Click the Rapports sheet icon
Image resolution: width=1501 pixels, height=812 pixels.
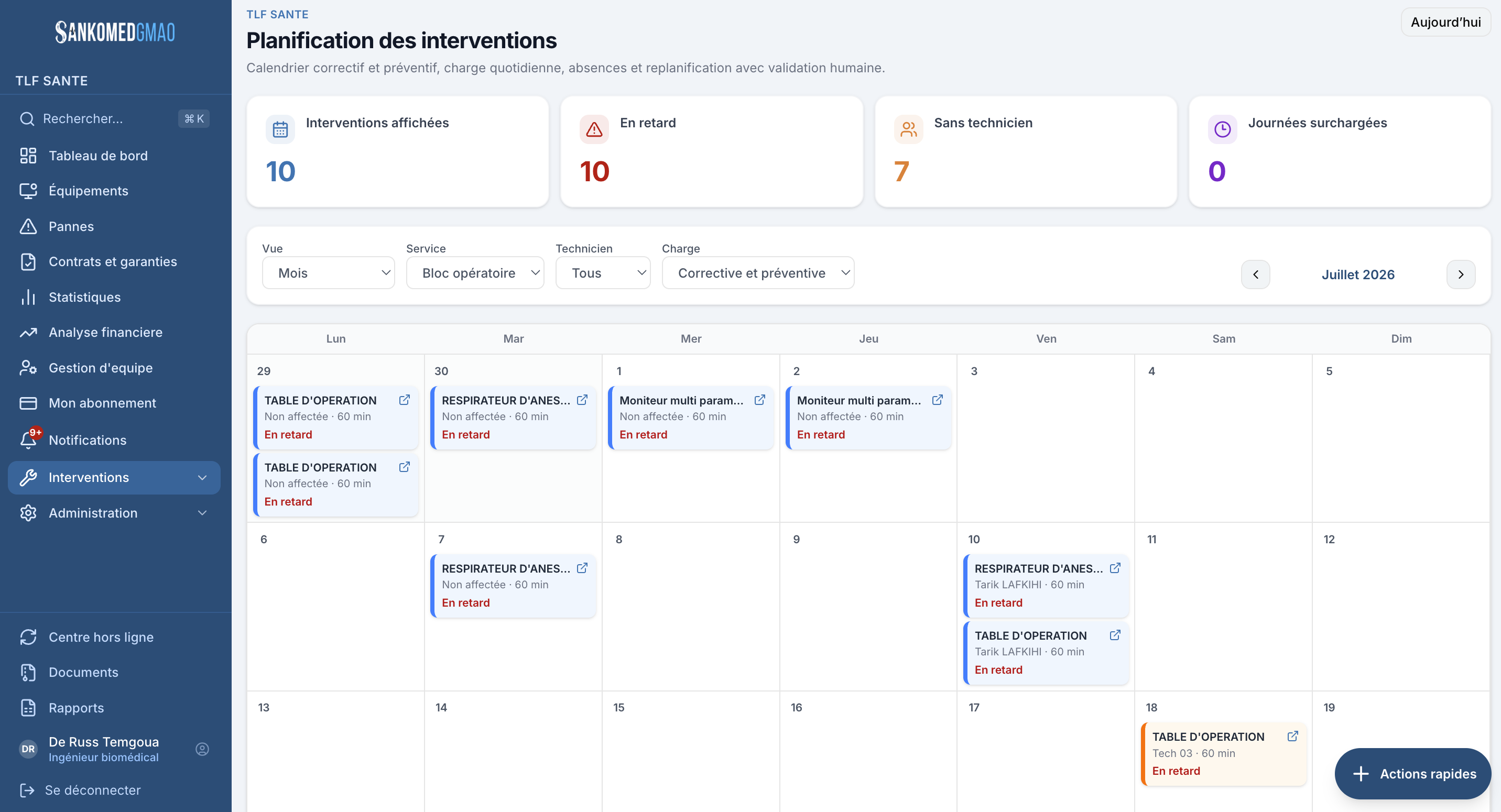tap(28, 708)
